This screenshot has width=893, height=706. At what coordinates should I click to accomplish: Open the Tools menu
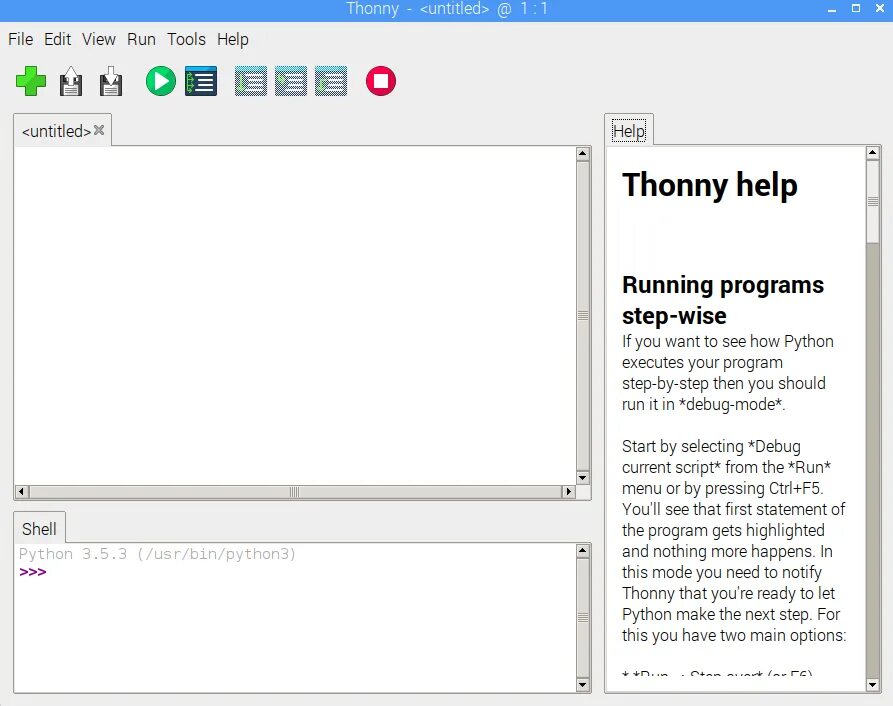click(x=186, y=39)
